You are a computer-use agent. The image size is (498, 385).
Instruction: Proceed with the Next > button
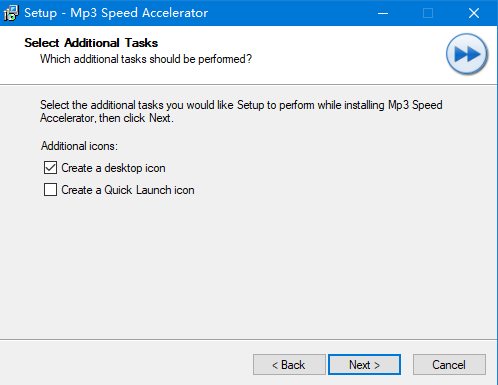tap(364, 365)
